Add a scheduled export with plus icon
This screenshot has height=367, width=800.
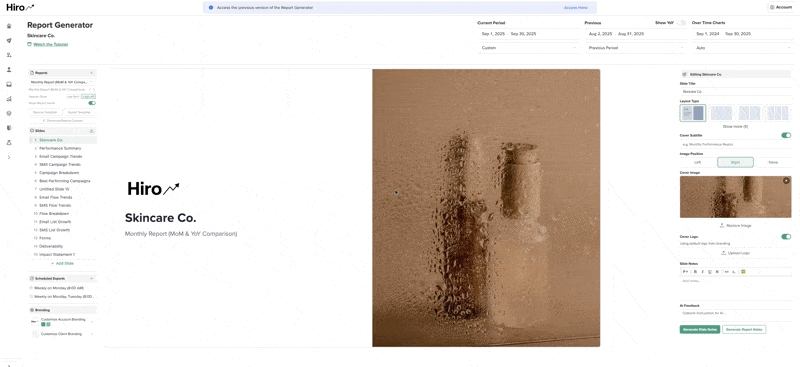91,279
